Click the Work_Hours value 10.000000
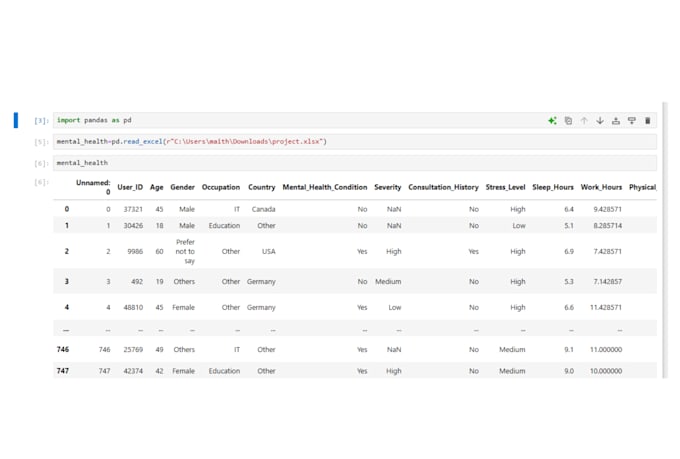680x459 pixels. click(606, 371)
